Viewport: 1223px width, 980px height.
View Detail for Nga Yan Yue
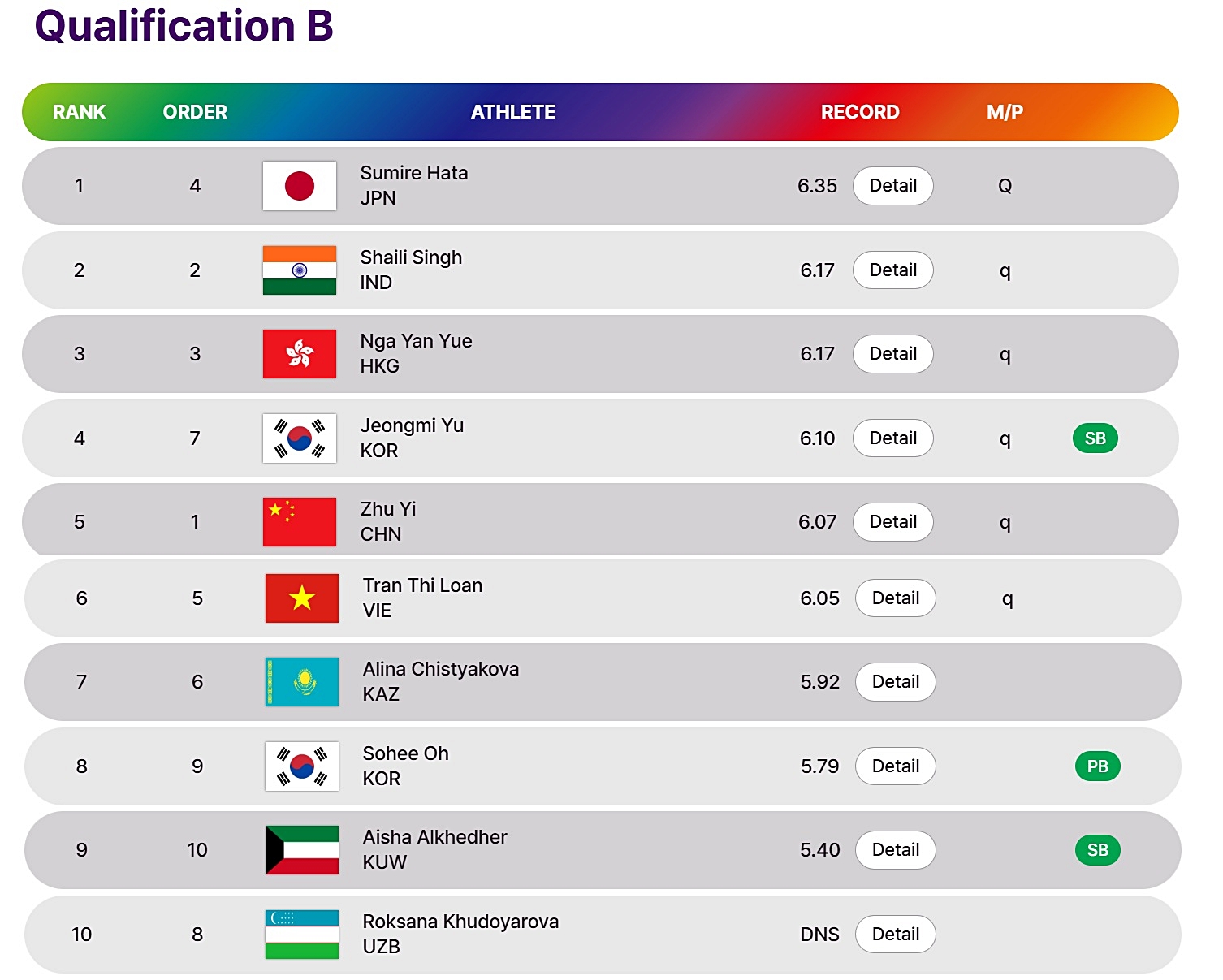(x=893, y=354)
